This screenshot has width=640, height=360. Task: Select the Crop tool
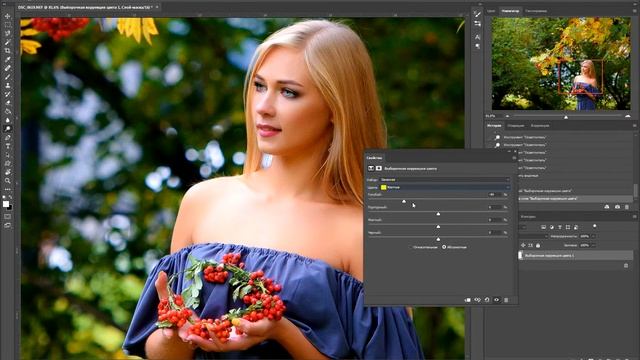(7, 51)
